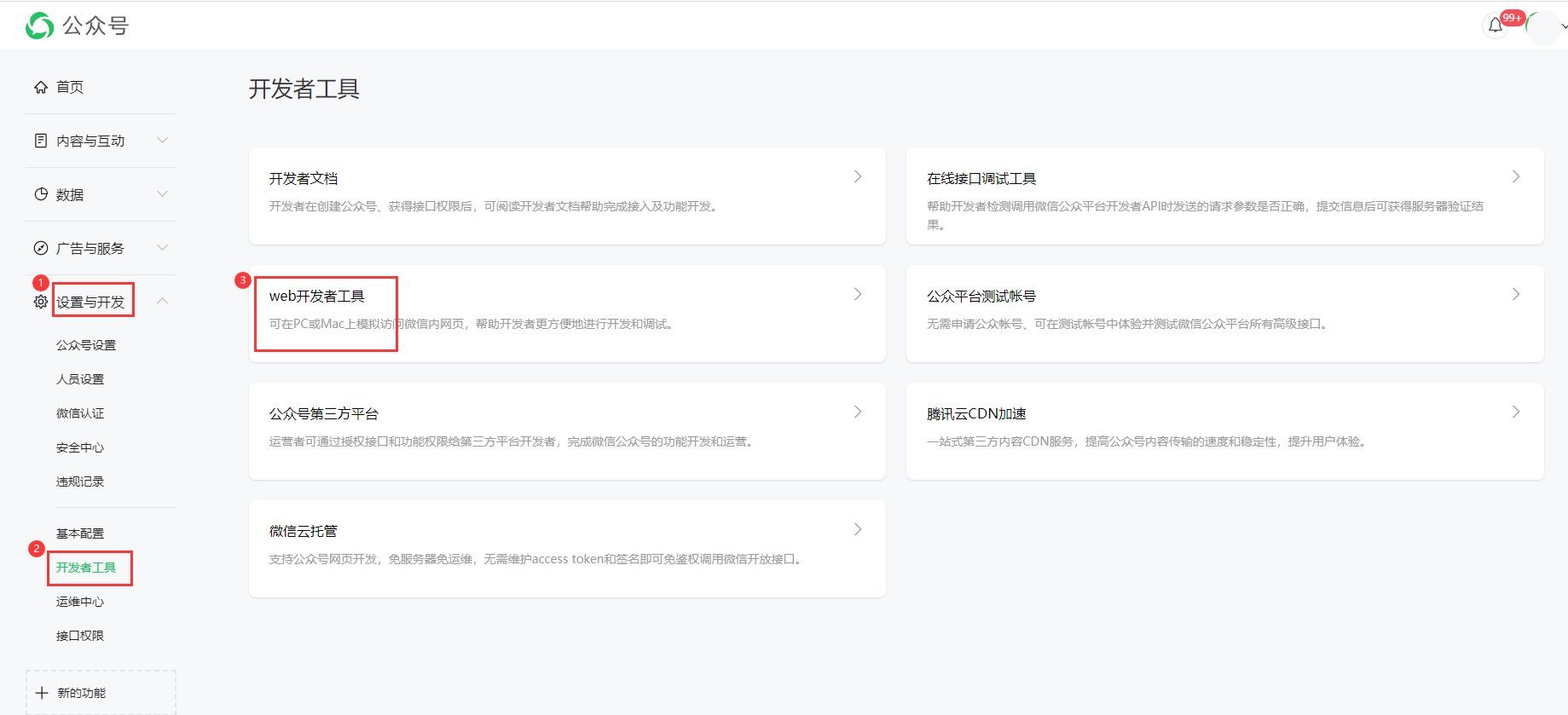Expand the 数据 menu chevron

(162, 193)
